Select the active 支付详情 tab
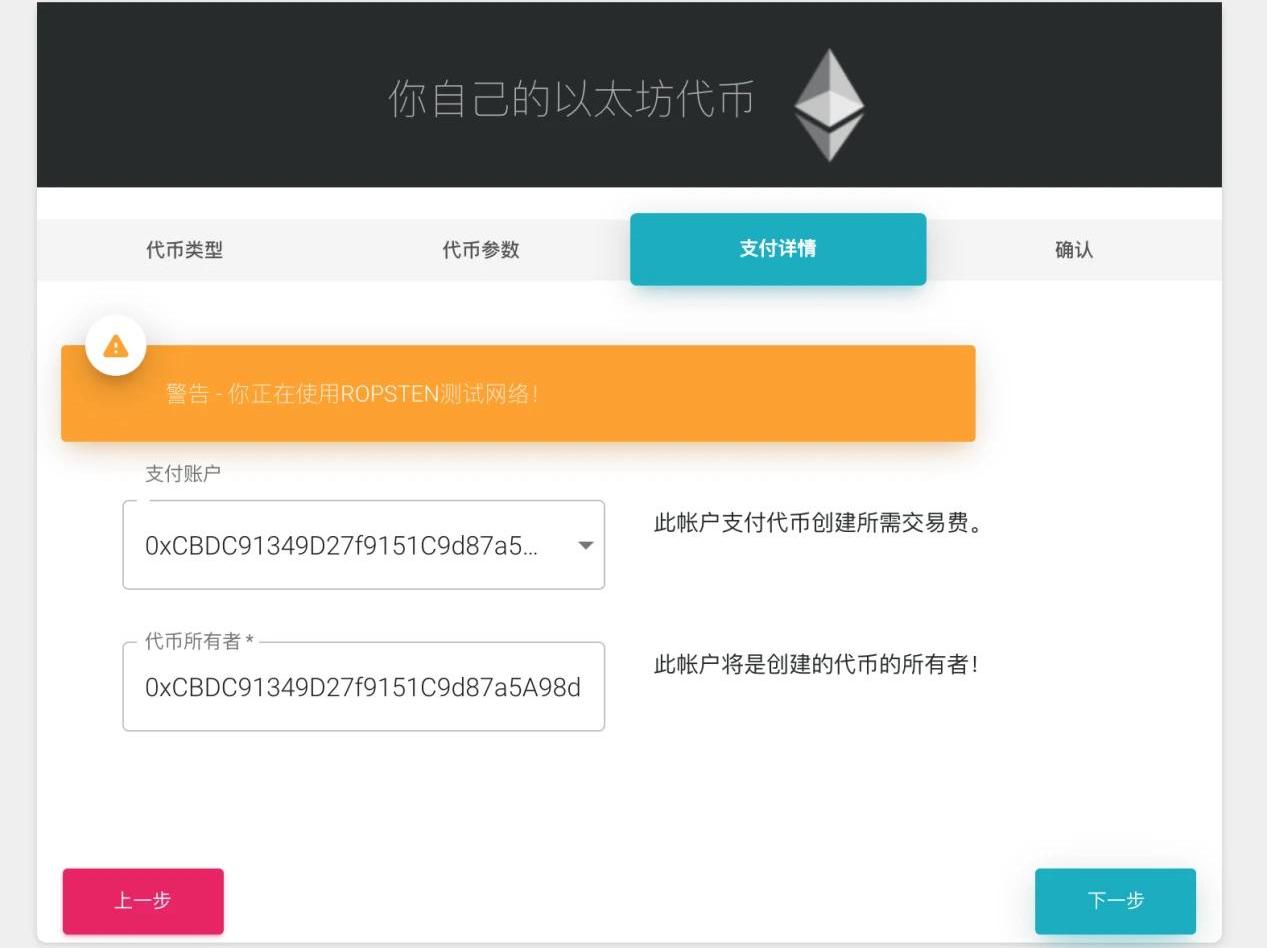The image size is (1267, 948). (x=777, y=249)
